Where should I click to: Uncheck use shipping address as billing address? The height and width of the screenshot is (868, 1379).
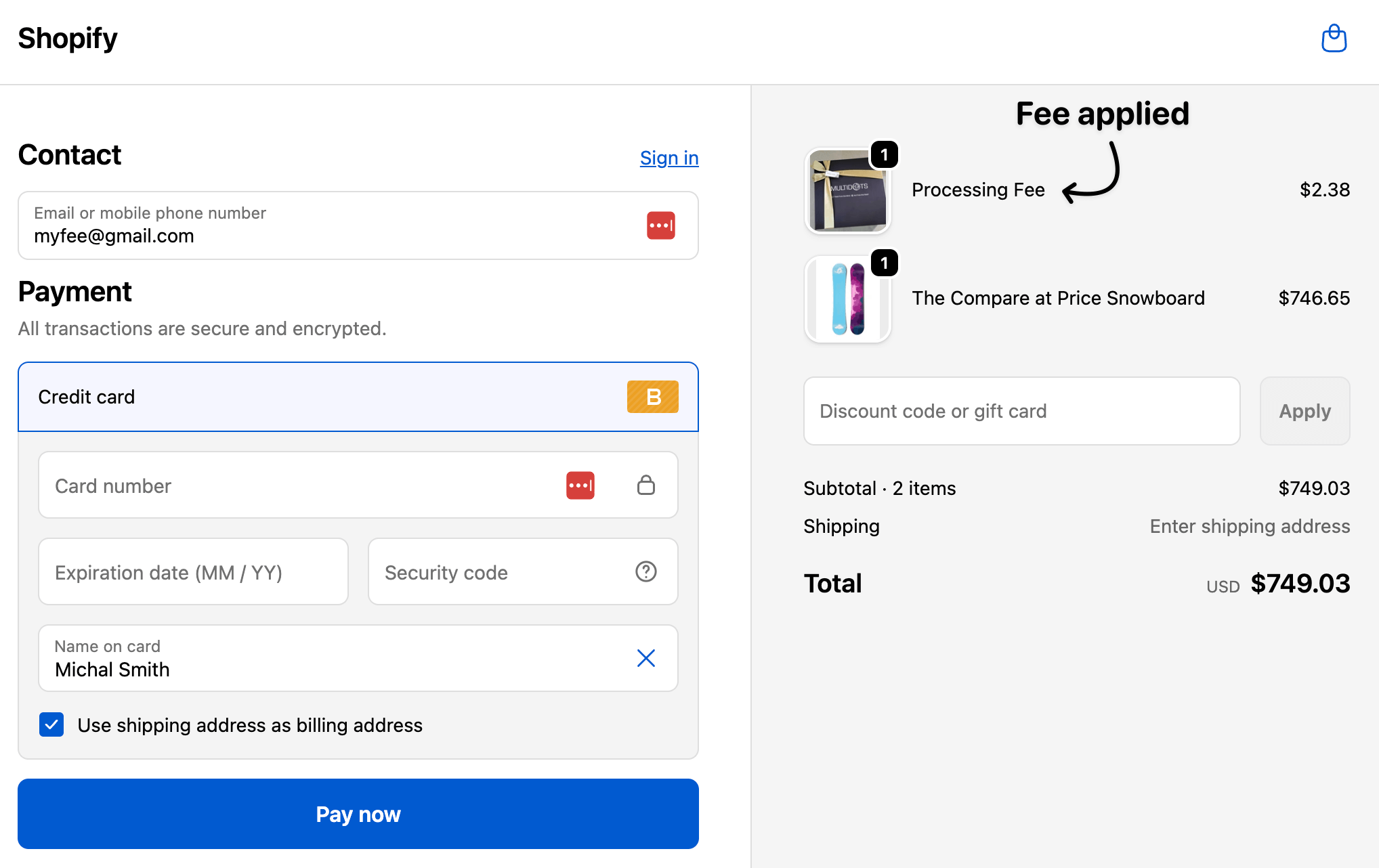[x=51, y=725]
